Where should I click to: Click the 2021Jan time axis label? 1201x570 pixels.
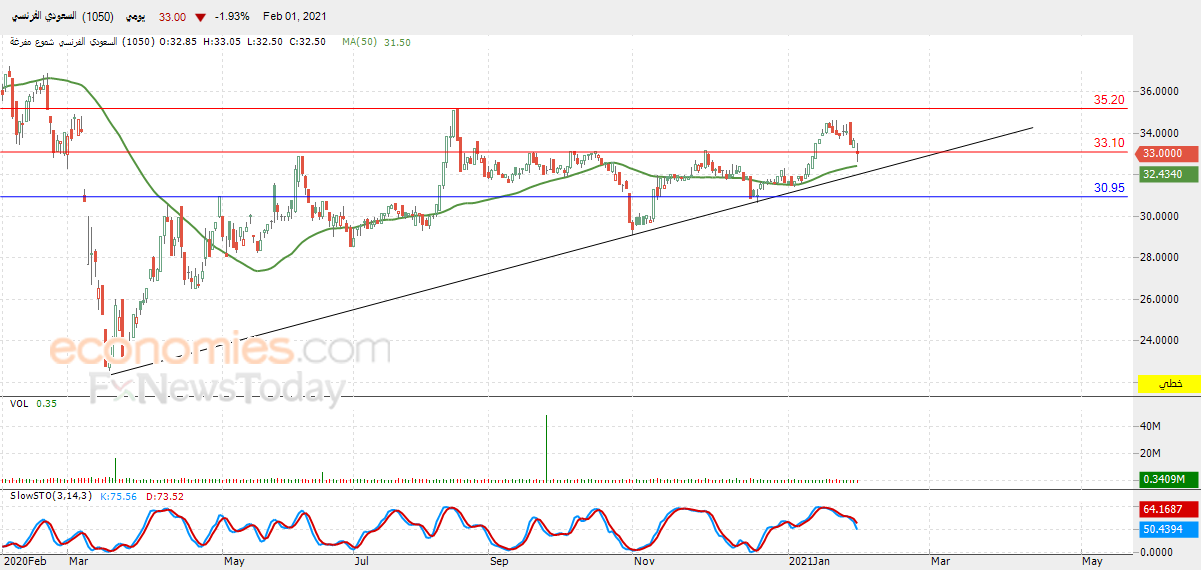[807, 561]
